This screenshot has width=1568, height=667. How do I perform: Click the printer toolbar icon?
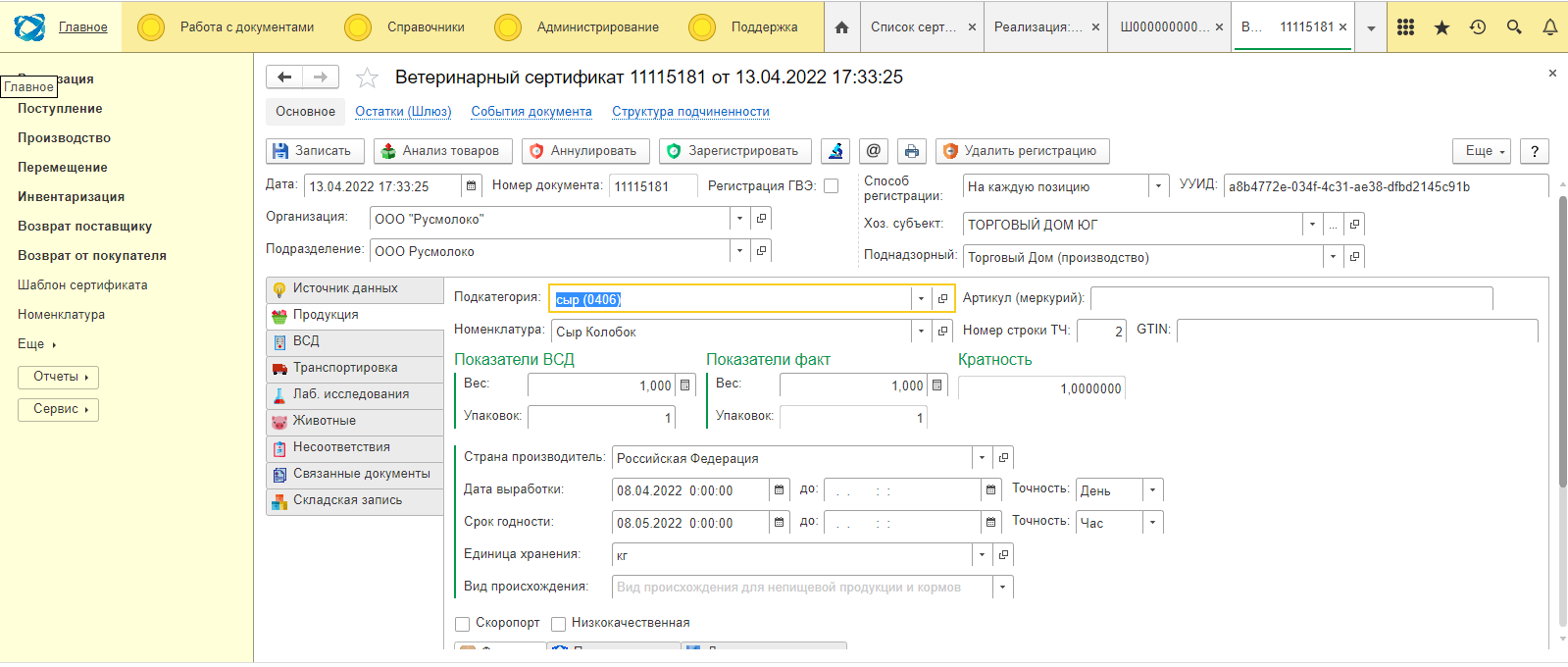[912, 151]
